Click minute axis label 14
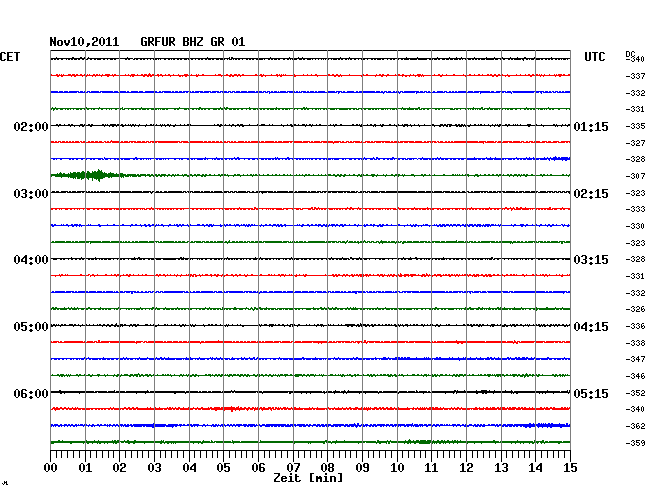650x494 pixels. coord(535,468)
